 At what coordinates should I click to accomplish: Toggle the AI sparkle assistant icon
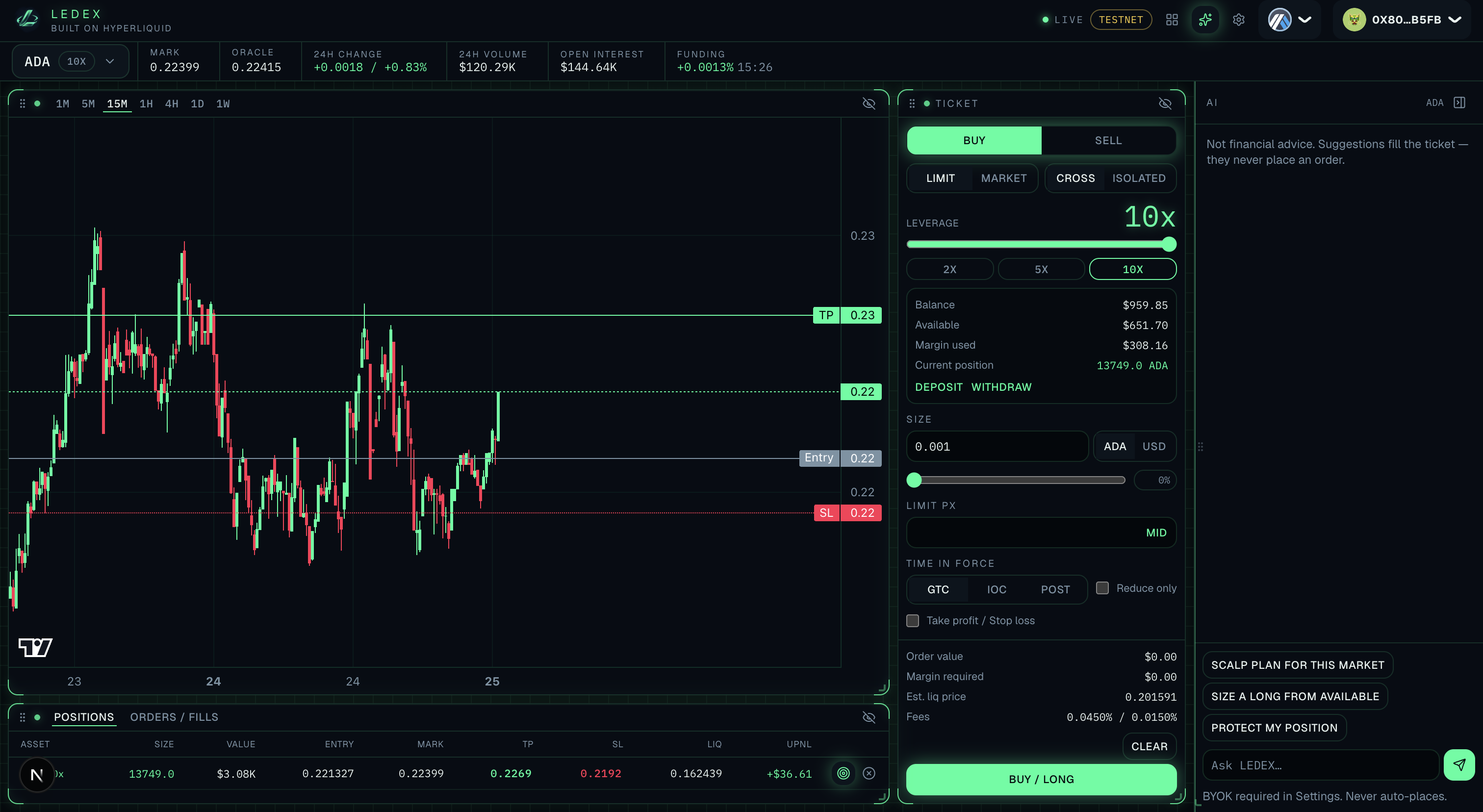point(1205,20)
